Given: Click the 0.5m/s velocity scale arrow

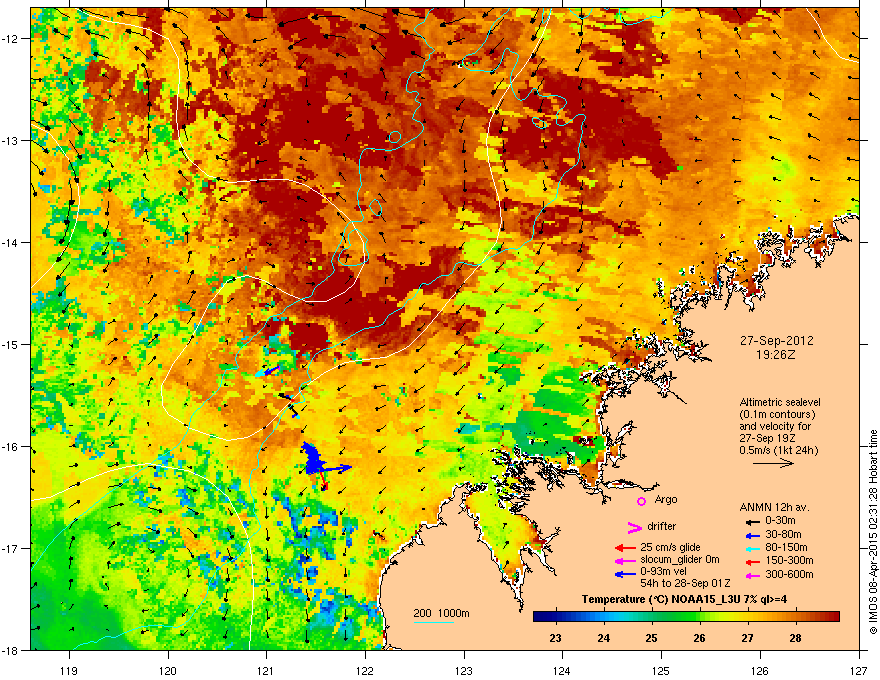Looking at the screenshot, I should coord(773,463).
